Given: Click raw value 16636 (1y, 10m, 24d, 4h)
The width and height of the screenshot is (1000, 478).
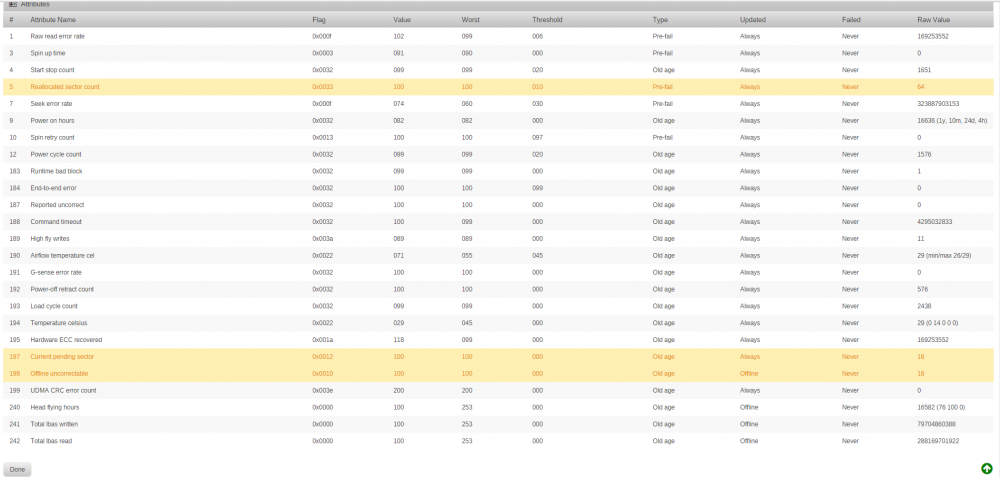Looking at the screenshot, I should pos(952,120).
